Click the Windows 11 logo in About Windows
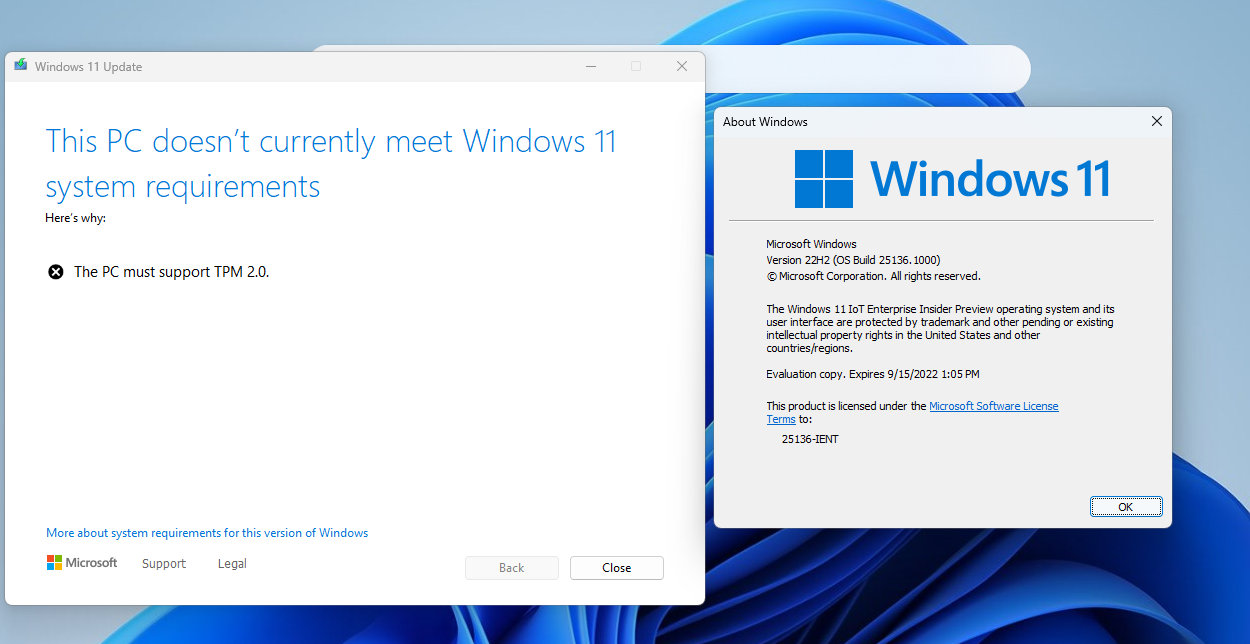 point(952,179)
